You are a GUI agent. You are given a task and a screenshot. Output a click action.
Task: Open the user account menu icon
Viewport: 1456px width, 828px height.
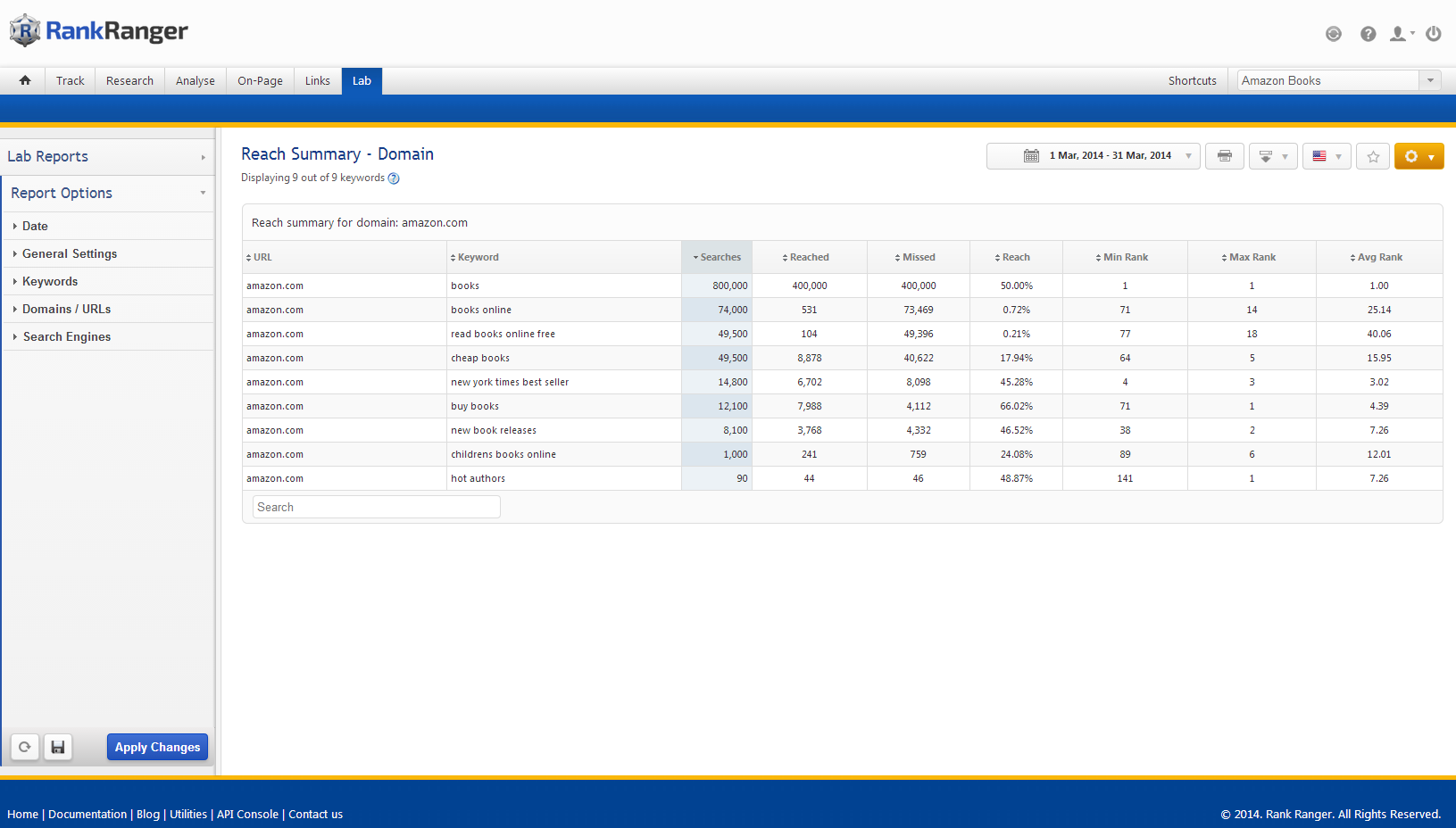tap(1400, 34)
